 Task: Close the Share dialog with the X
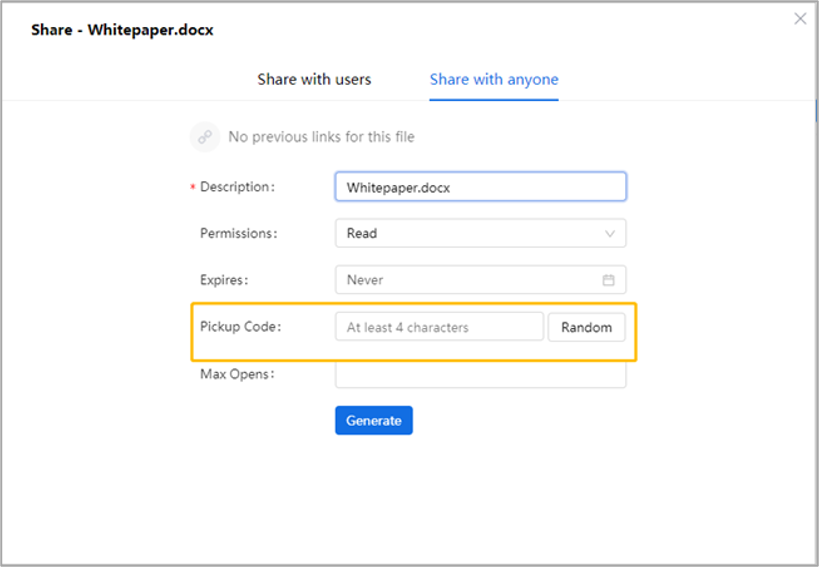(800, 19)
